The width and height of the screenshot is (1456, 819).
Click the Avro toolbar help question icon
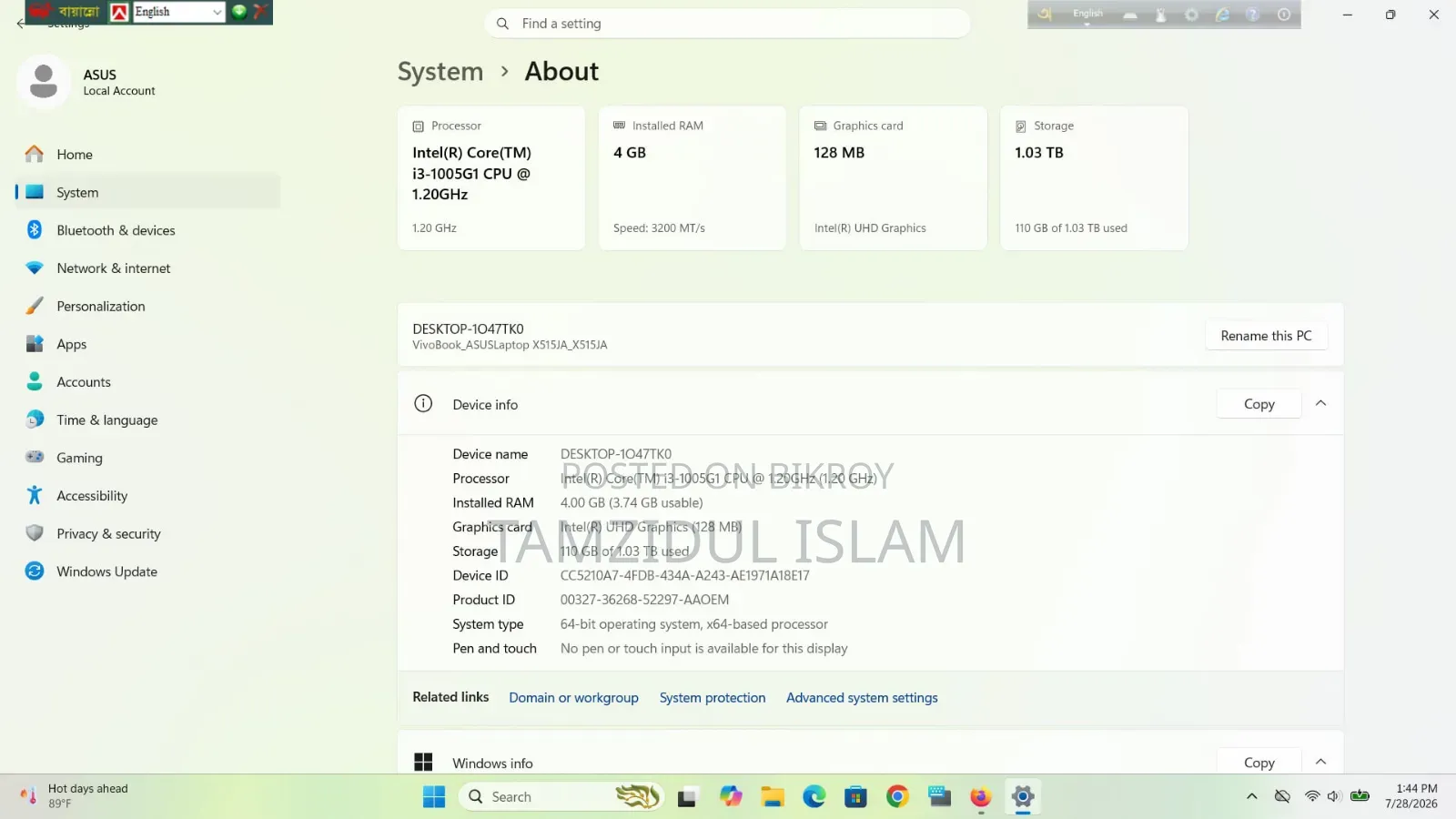(x=1253, y=15)
